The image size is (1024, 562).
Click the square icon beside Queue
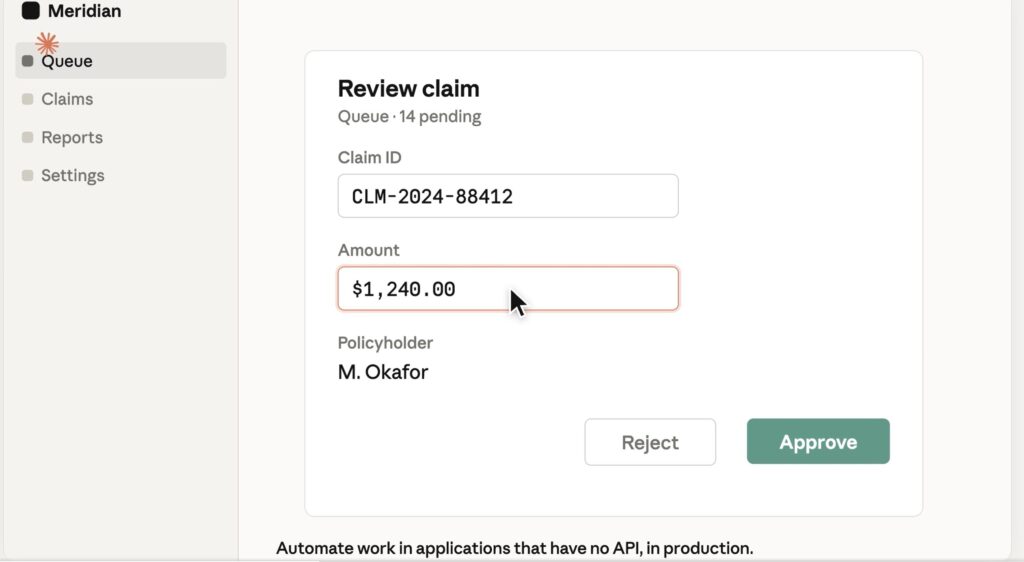[x=27, y=61]
